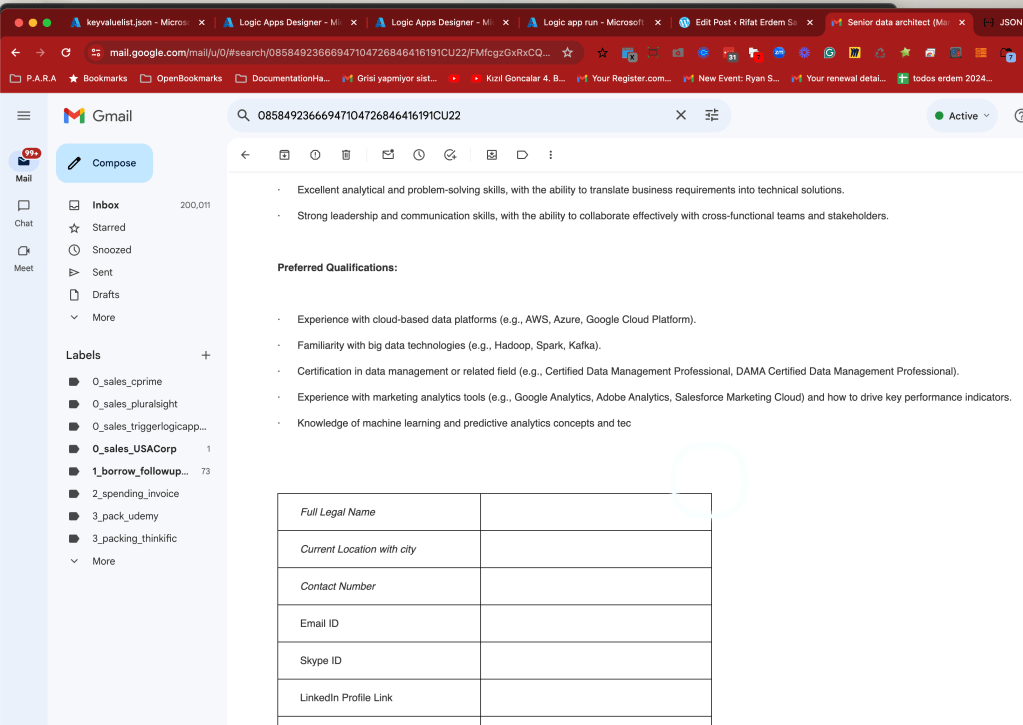Viewport: 1023px width, 725px height.
Task: Click the Skype ID table cell
Action: 379,660
